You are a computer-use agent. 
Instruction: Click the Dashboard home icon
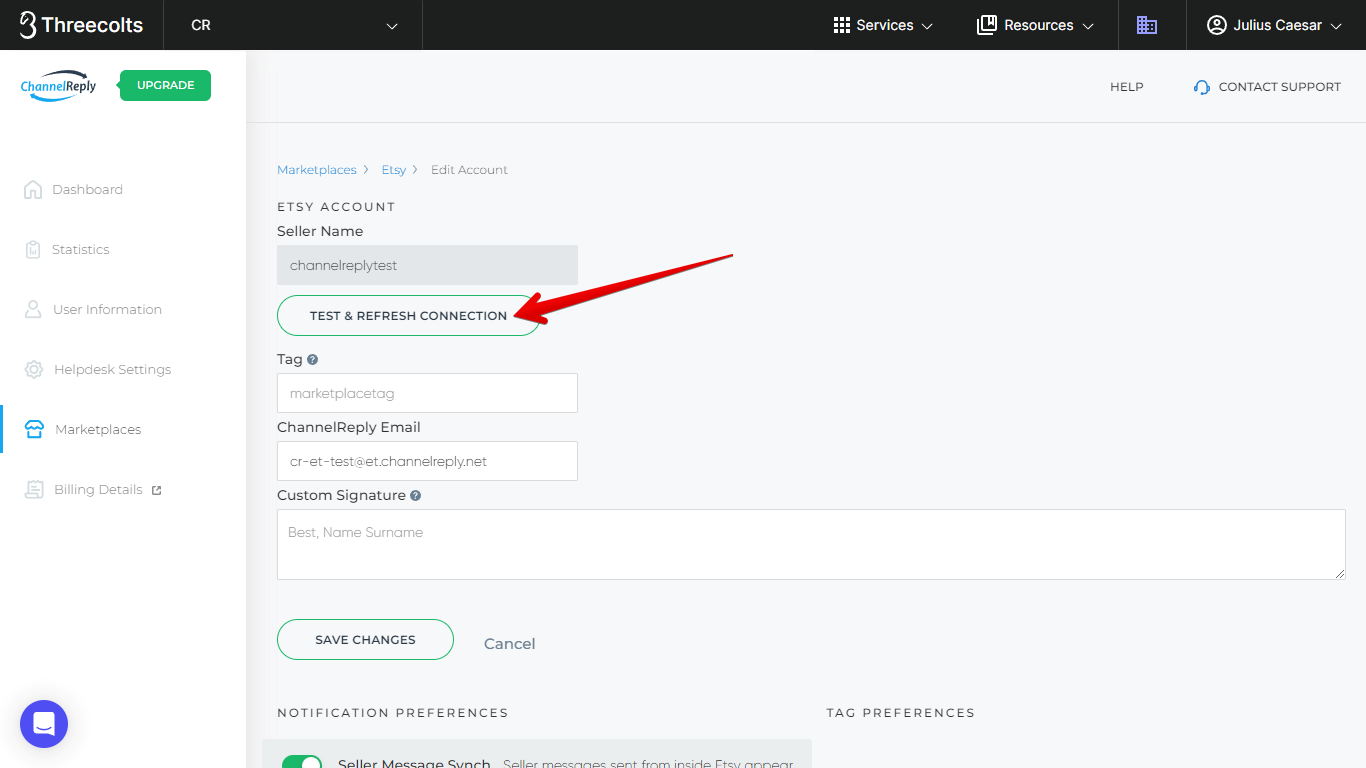(x=33, y=189)
